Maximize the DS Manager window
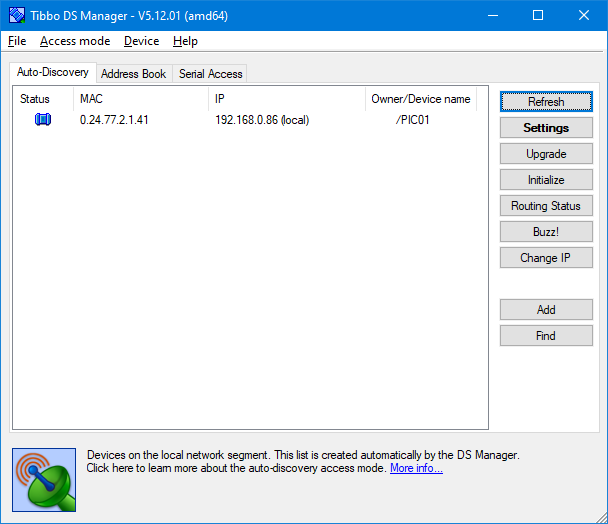 [x=538, y=16]
